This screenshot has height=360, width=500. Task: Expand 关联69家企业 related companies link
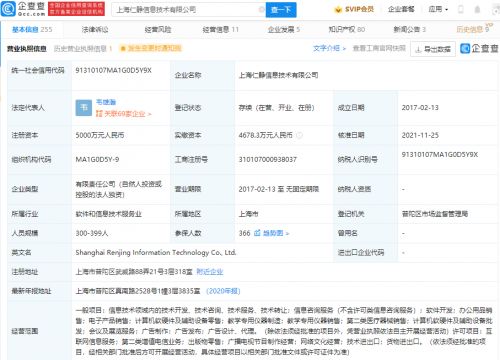[x=124, y=114]
